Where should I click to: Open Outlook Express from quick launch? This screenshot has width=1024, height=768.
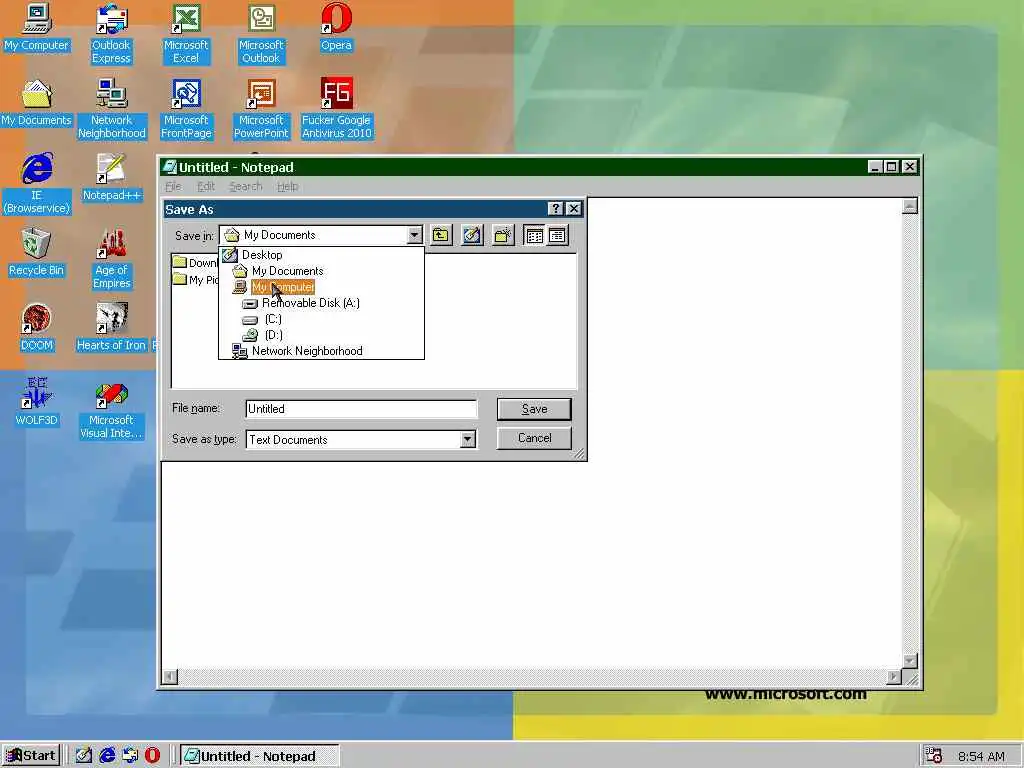pyautogui.click(x=130, y=756)
